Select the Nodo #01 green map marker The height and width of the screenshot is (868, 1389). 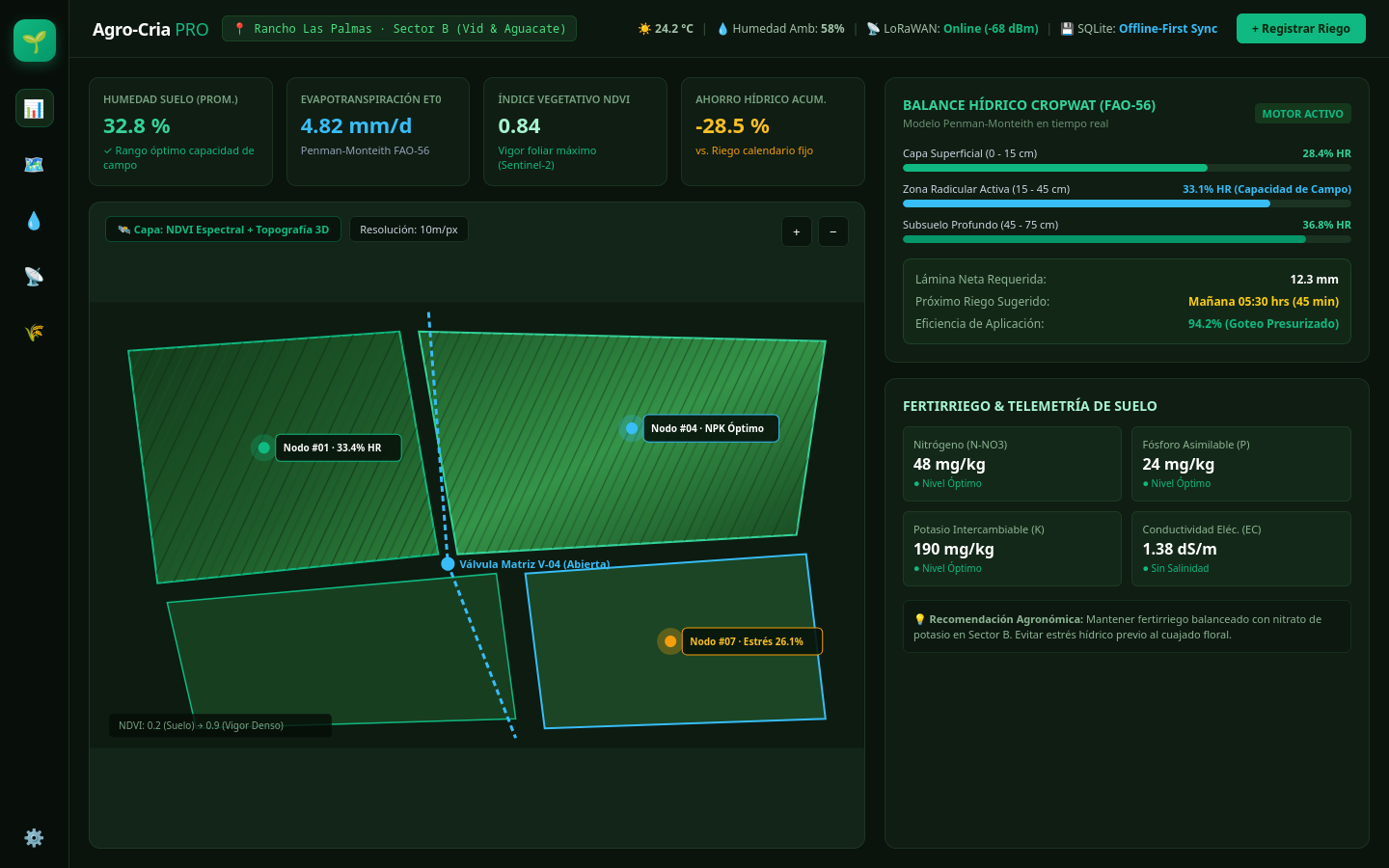[263, 448]
